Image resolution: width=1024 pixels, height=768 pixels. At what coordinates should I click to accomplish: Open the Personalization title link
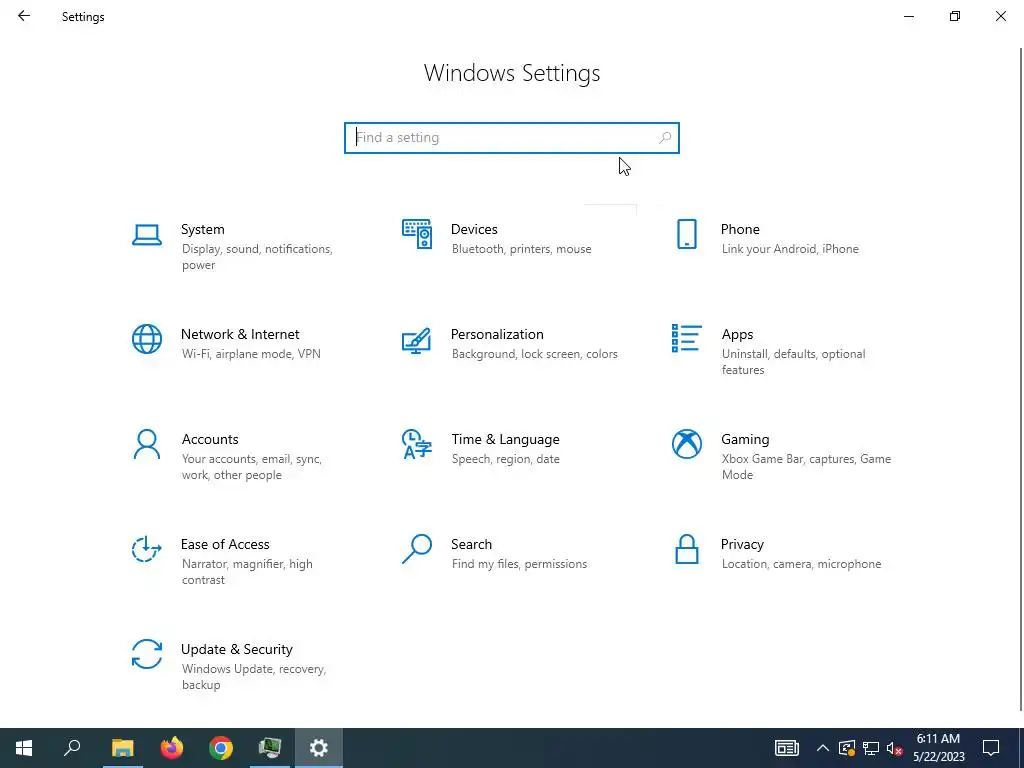[x=497, y=334]
